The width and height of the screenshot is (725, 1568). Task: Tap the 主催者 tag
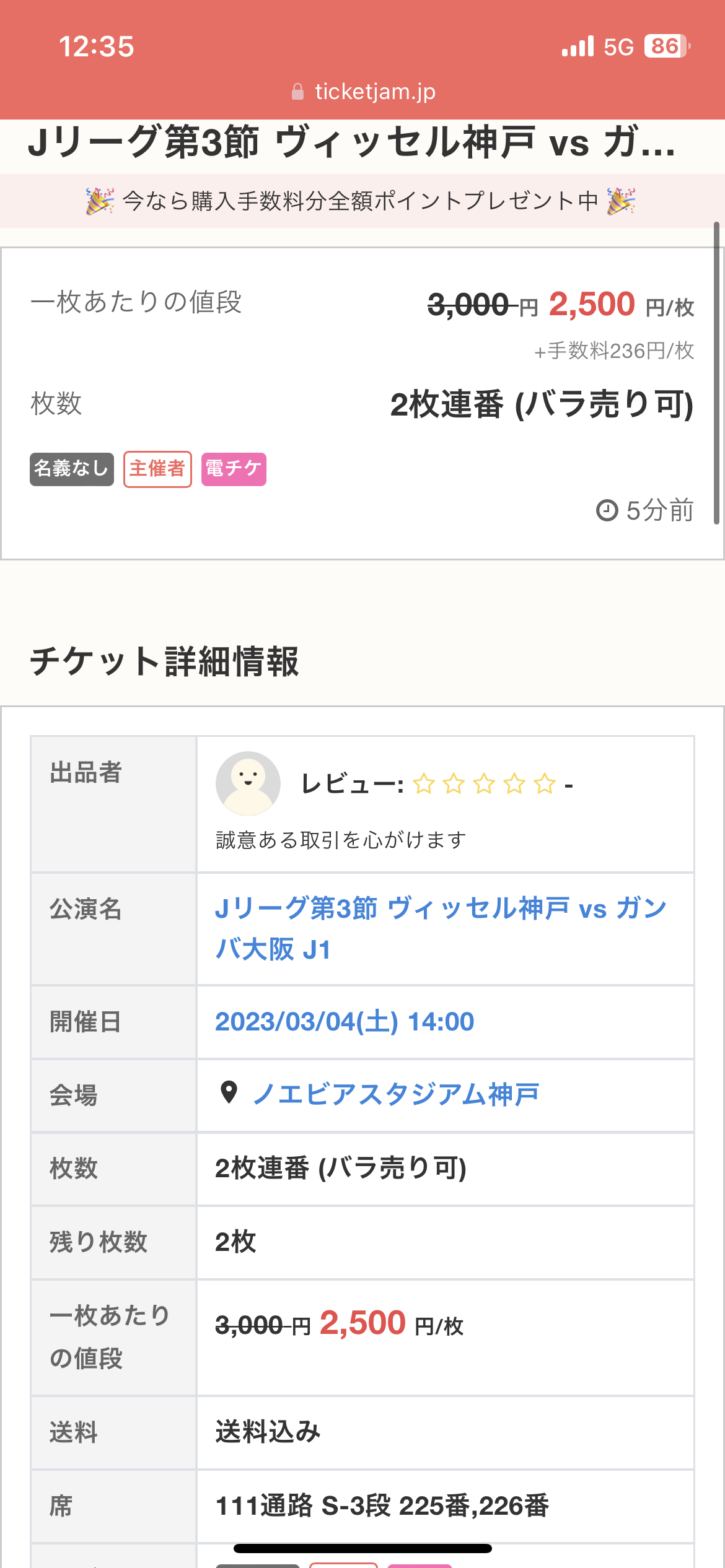tap(157, 469)
